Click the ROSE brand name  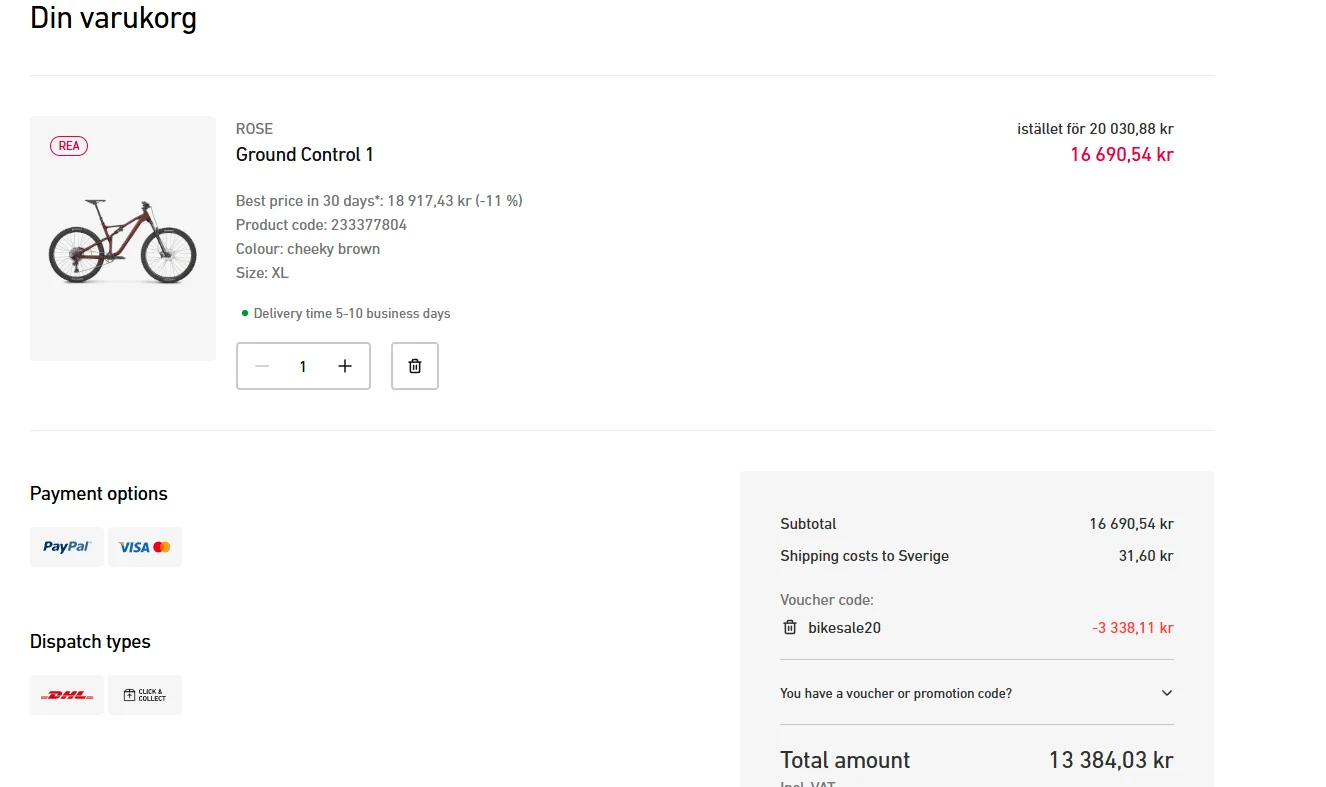coord(254,129)
